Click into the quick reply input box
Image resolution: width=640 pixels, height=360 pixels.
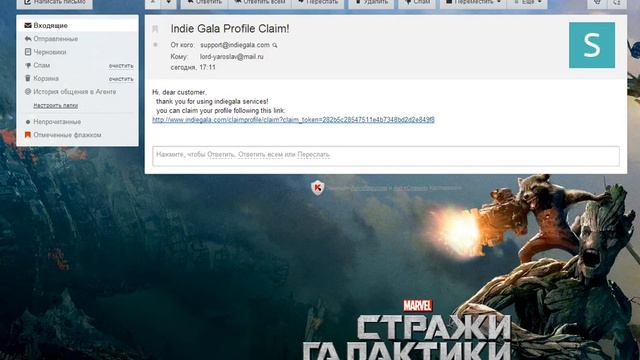(386, 156)
